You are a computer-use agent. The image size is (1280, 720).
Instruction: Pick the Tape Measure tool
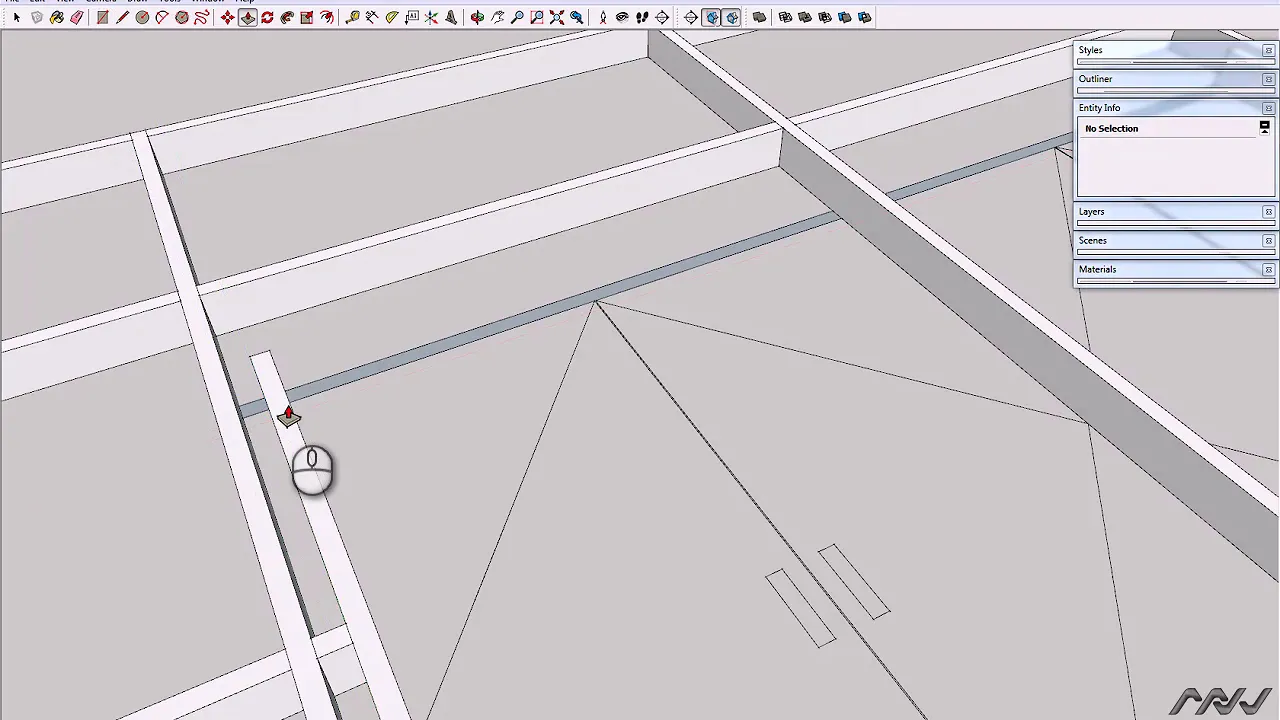pos(352,17)
